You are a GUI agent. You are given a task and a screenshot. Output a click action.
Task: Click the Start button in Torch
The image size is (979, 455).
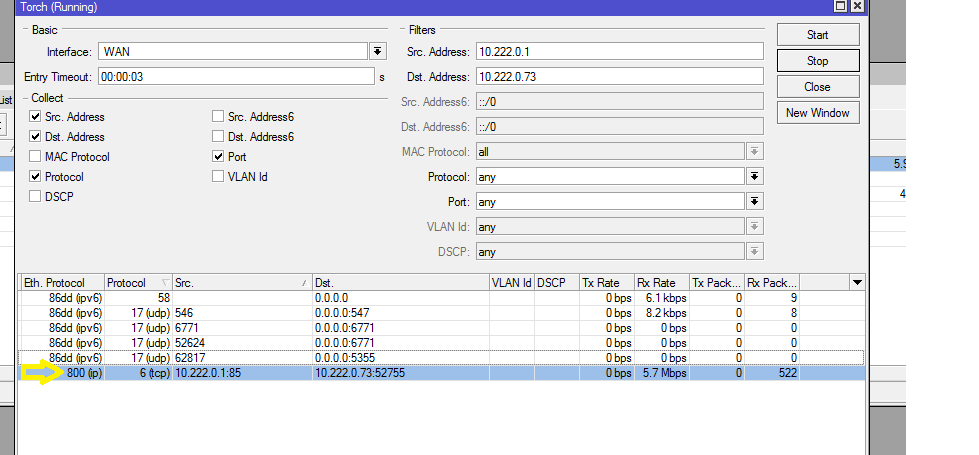click(817, 35)
